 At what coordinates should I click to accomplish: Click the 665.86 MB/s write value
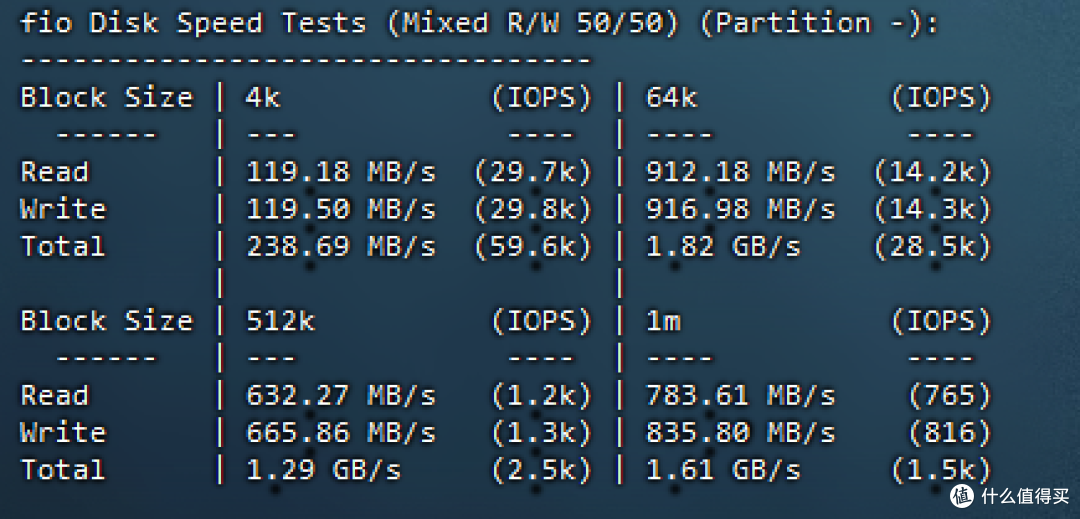(x=341, y=433)
